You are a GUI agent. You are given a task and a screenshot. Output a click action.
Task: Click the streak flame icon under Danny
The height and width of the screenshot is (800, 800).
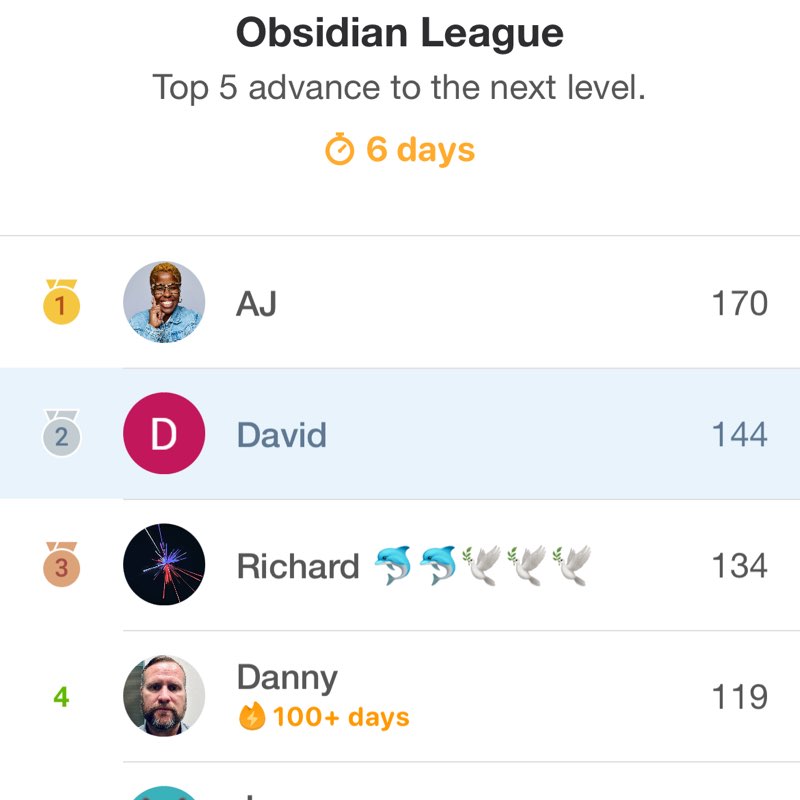pyautogui.click(x=252, y=717)
